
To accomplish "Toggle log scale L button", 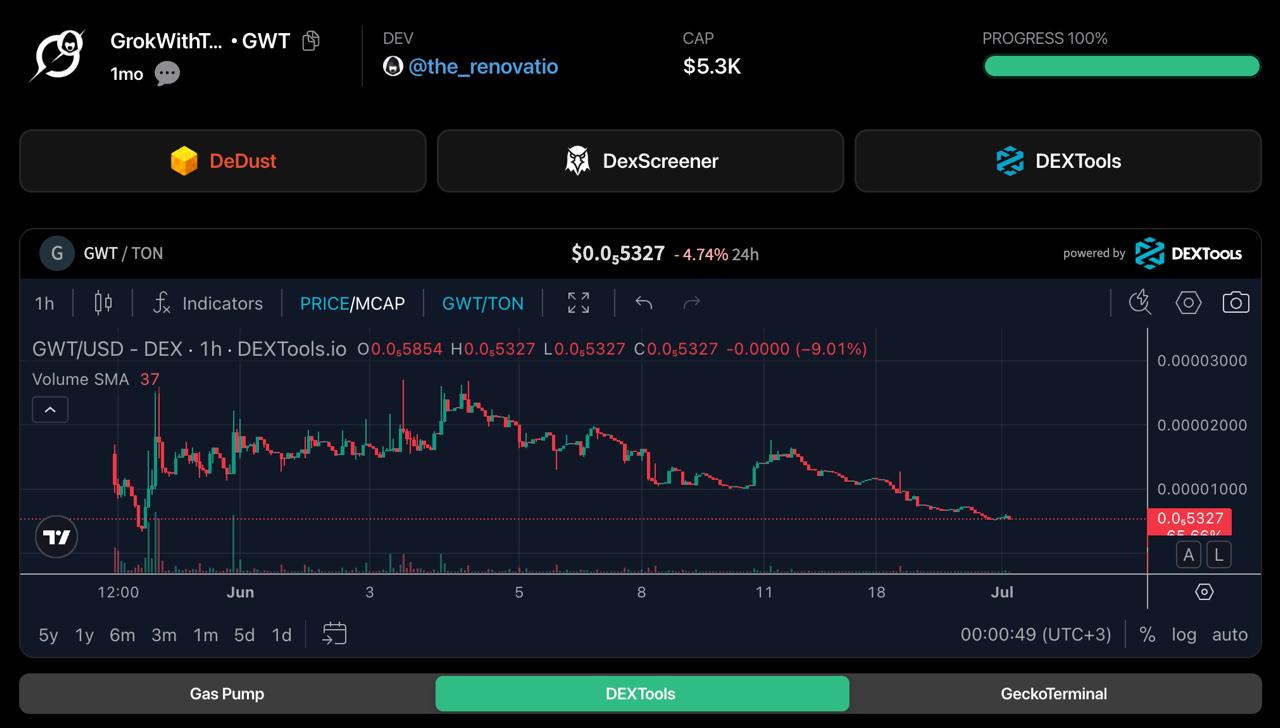I will coord(1218,554).
